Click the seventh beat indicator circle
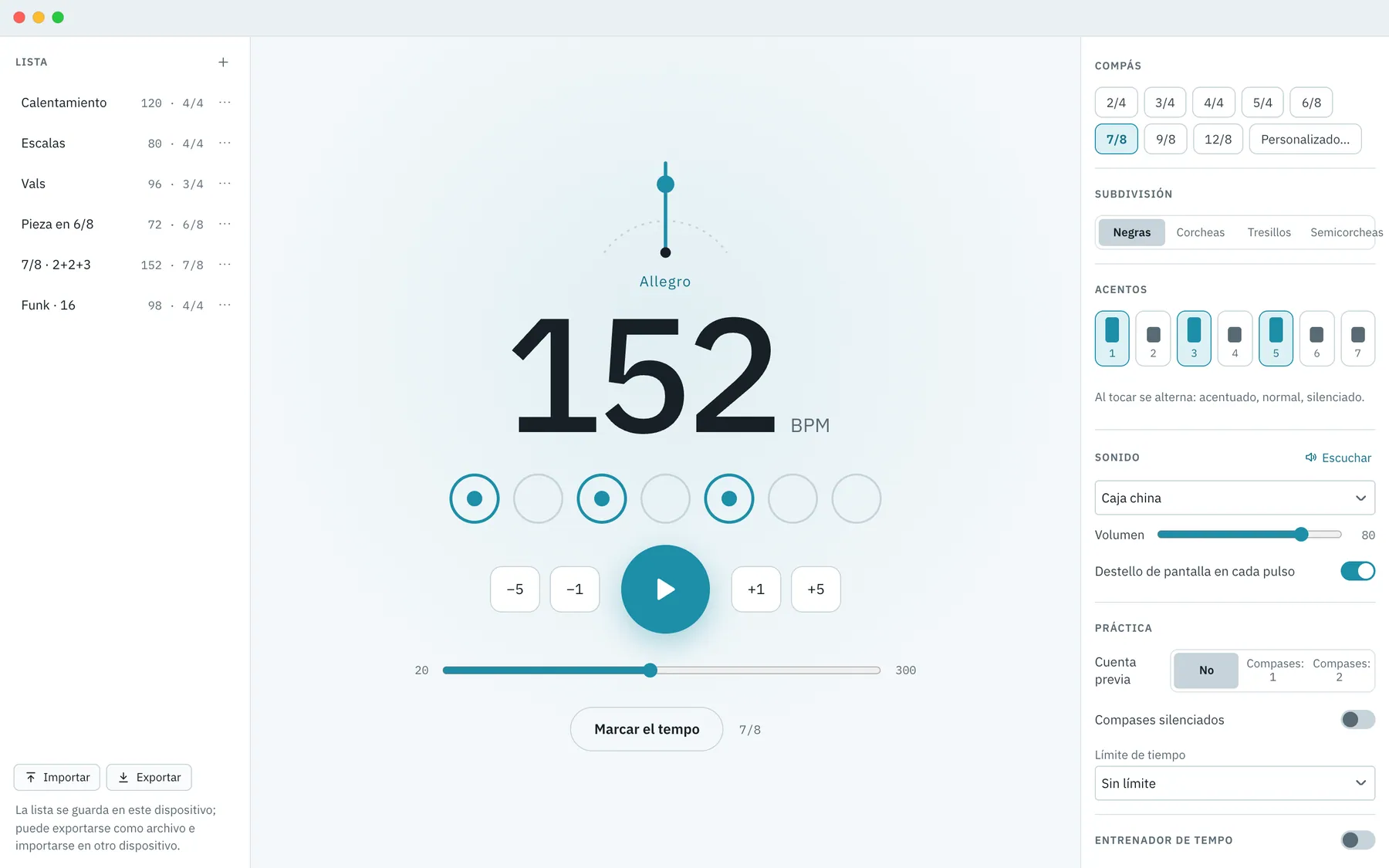This screenshot has width=1389, height=868. pyautogui.click(x=857, y=498)
